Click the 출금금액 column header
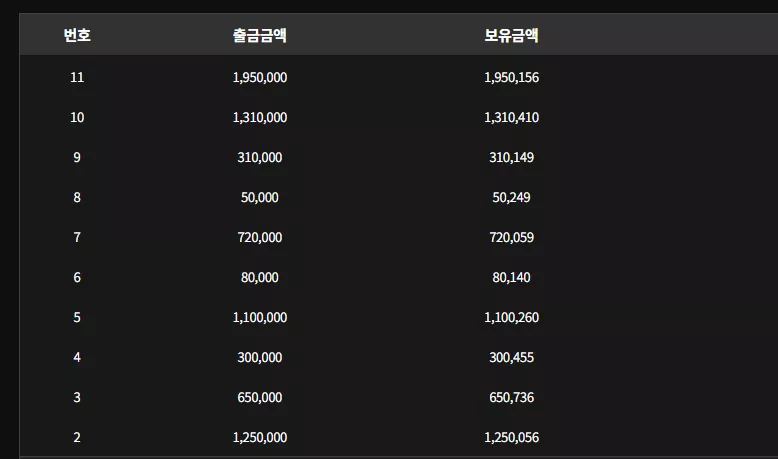Screen dimensions: 778x459 point(259,35)
